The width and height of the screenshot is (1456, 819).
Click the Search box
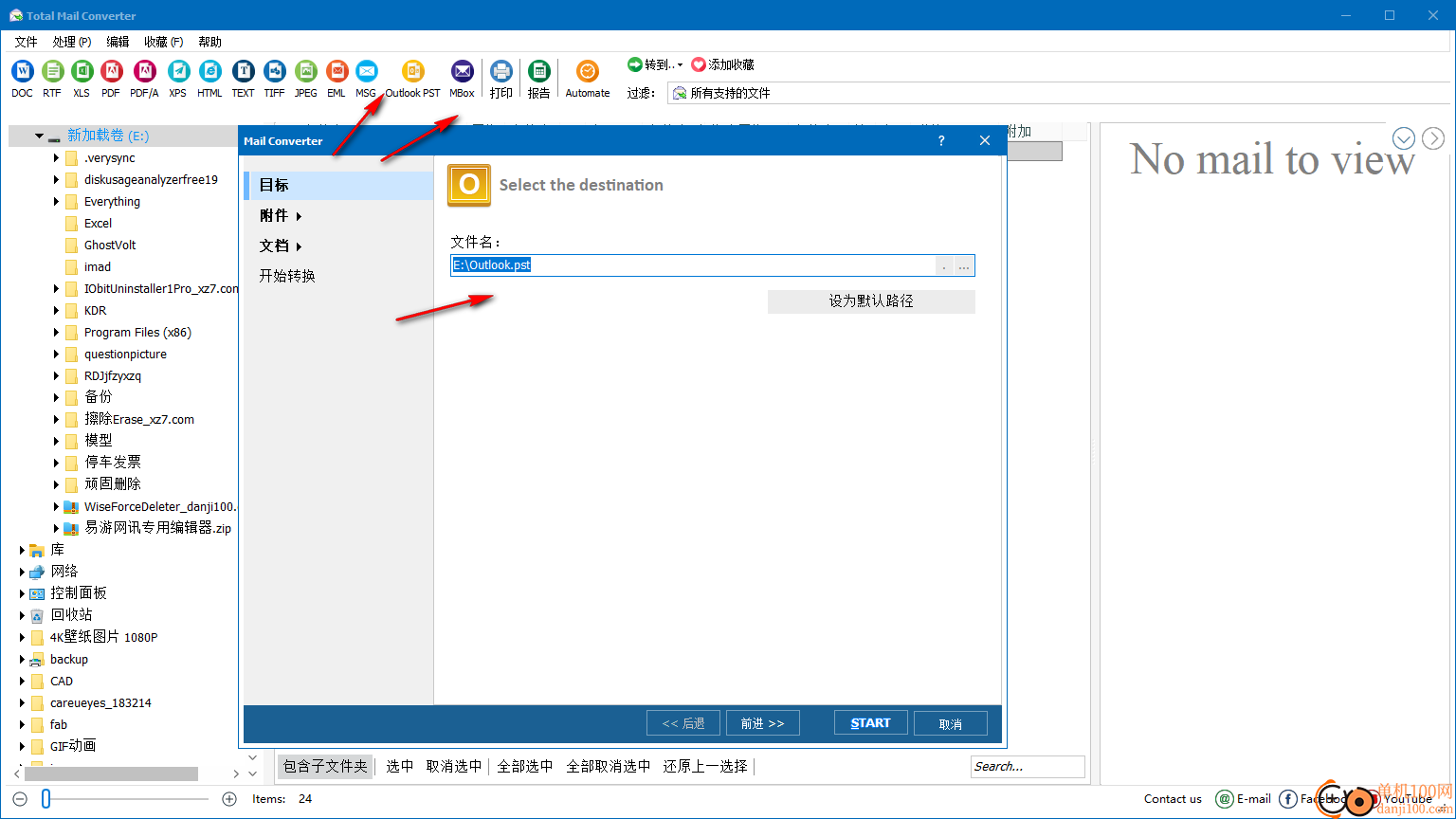[x=1028, y=766]
